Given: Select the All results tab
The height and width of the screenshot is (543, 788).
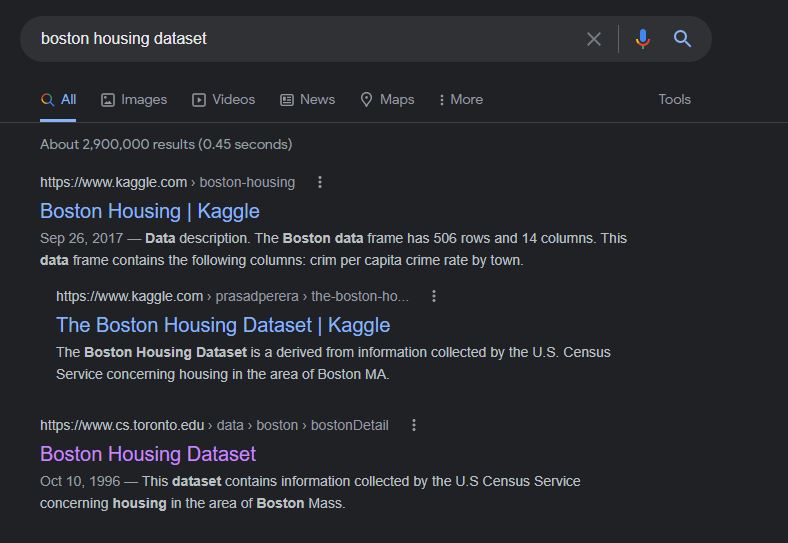Looking at the screenshot, I should coord(59,100).
